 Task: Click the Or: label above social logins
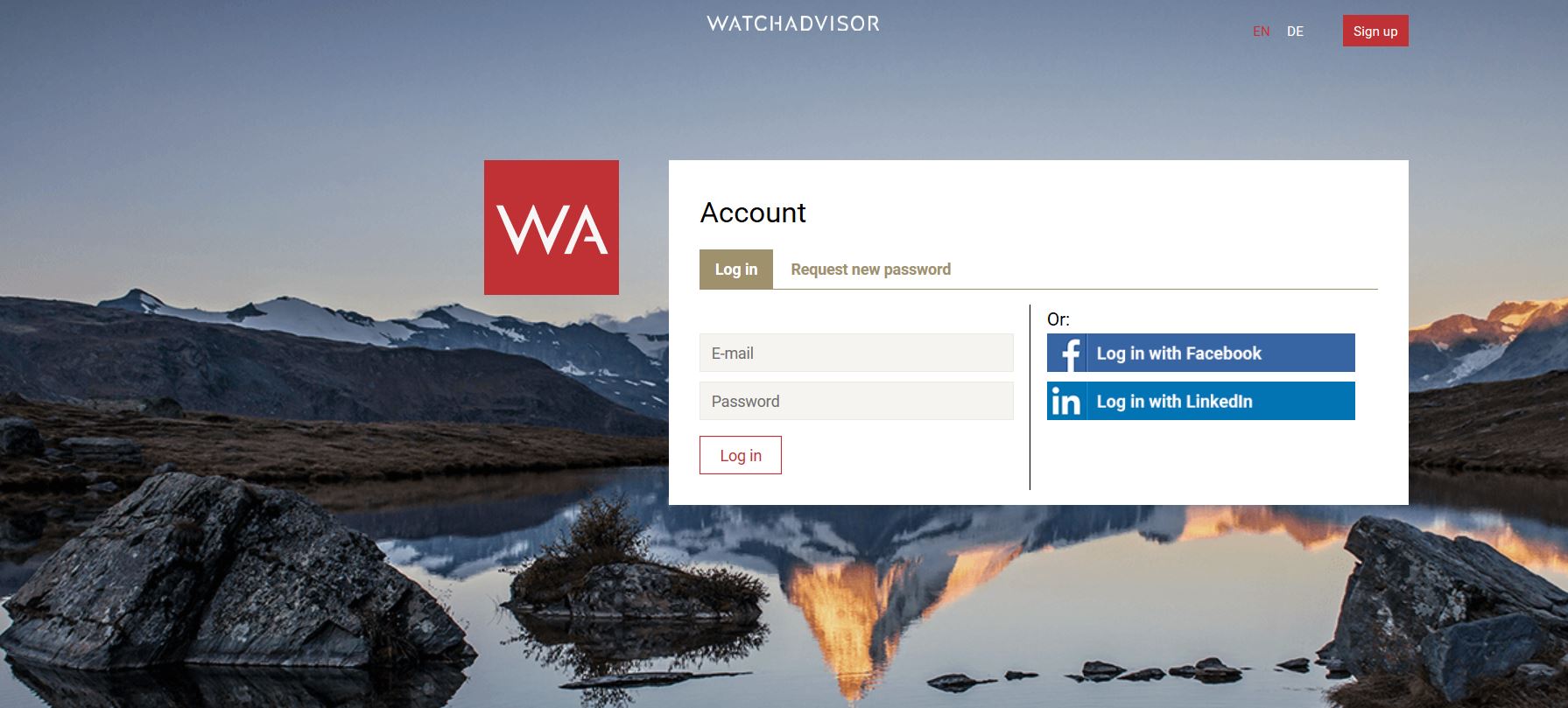[x=1058, y=319]
